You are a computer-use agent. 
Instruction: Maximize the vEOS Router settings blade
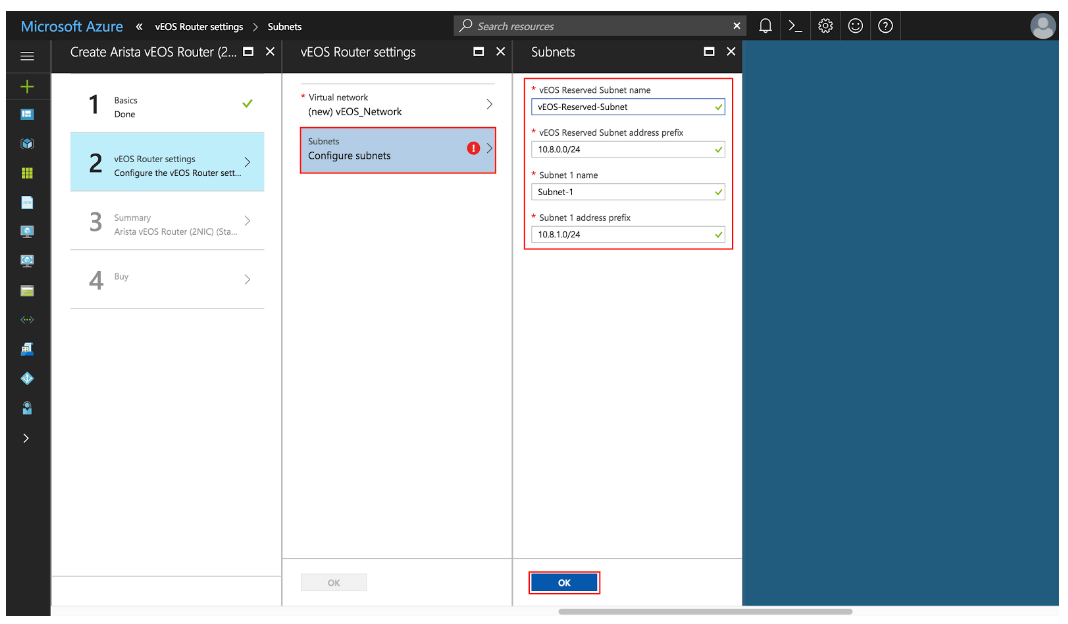click(479, 52)
